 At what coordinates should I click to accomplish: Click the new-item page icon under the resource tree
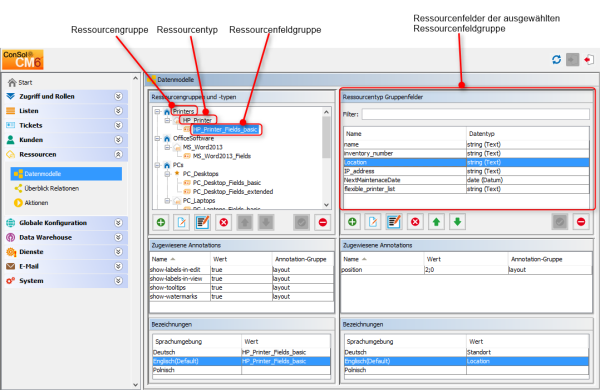[182, 222]
